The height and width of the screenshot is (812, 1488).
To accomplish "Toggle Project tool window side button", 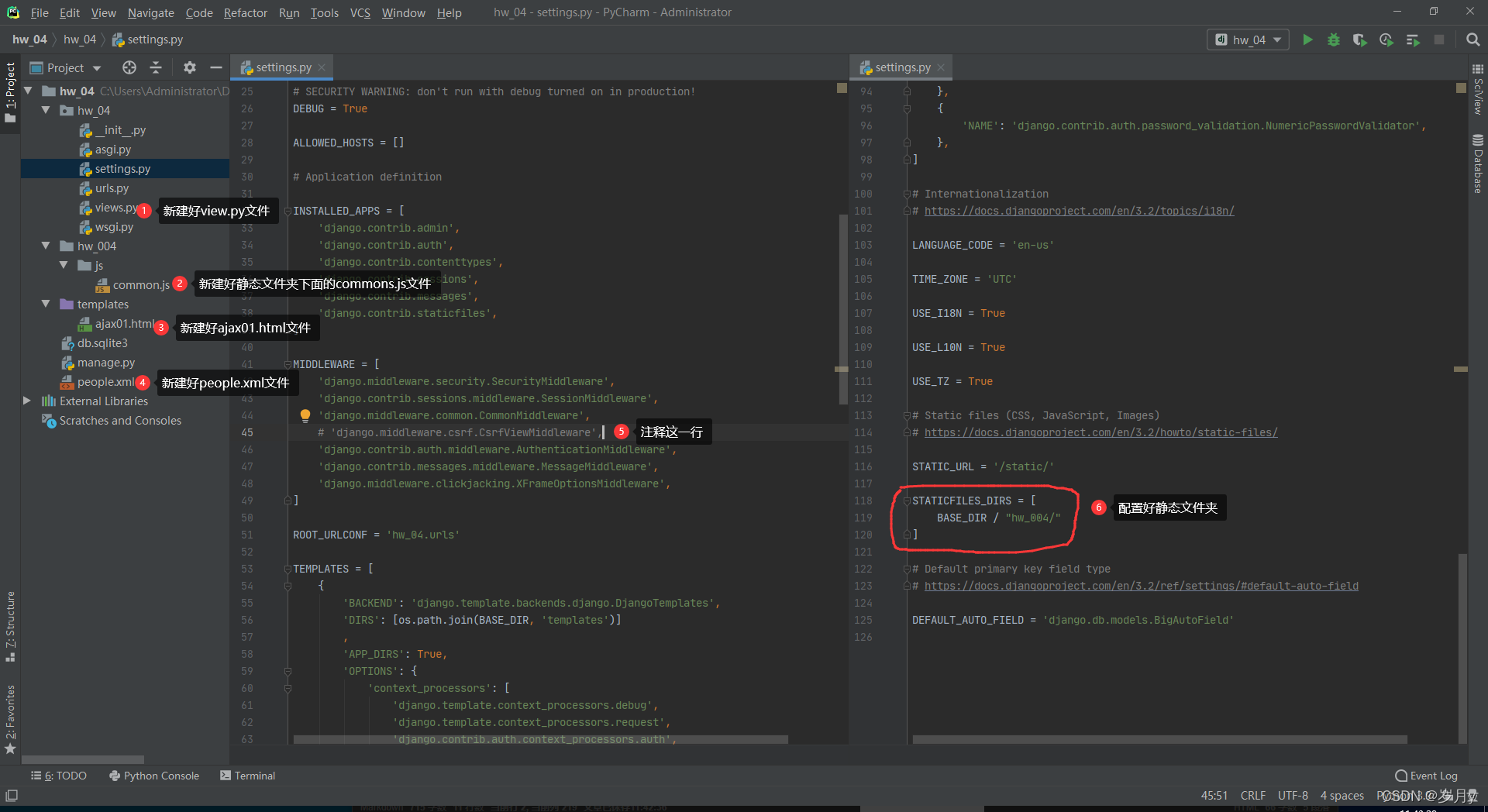I will (x=10, y=91).
